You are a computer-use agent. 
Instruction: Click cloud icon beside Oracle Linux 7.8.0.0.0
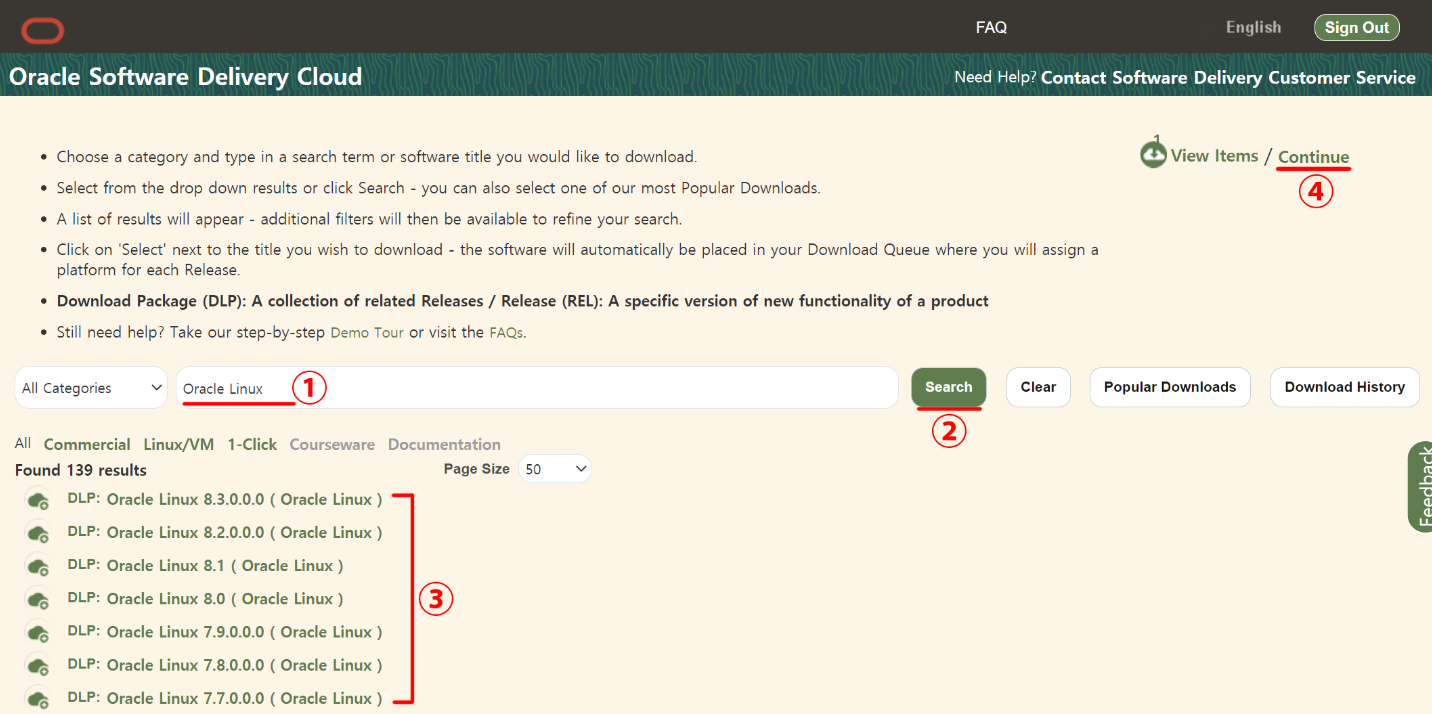pos(38,665)
